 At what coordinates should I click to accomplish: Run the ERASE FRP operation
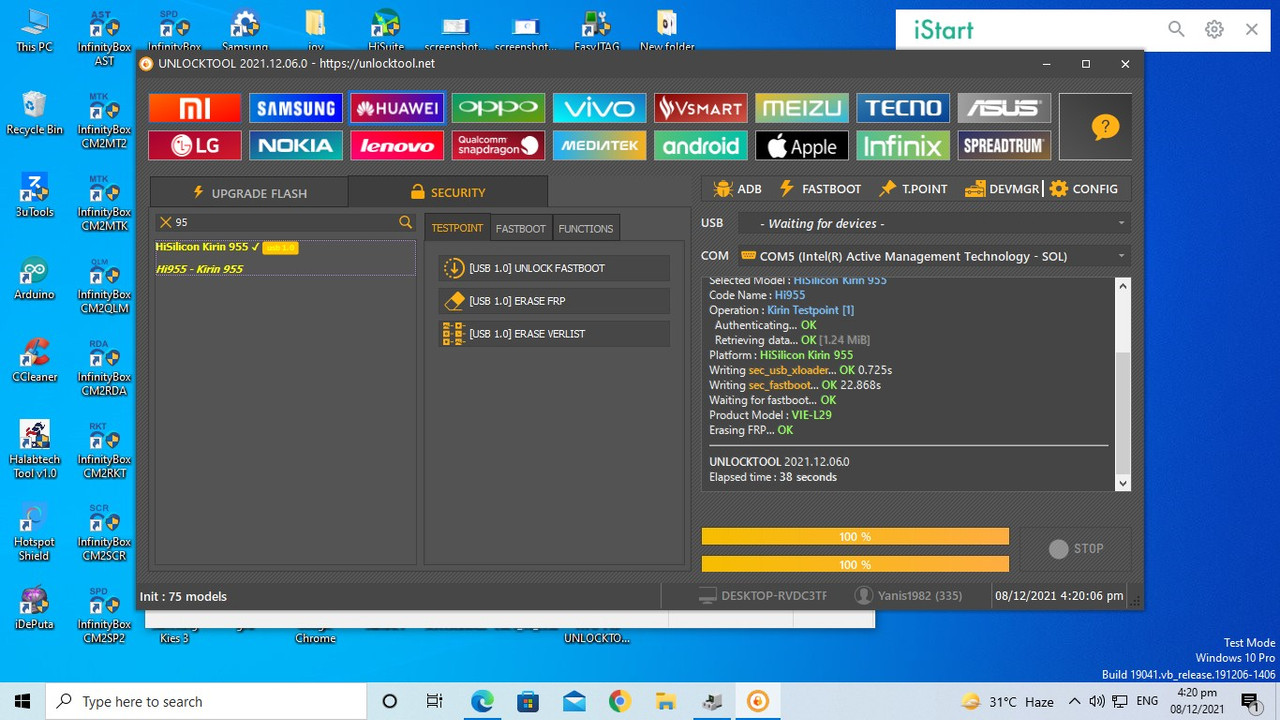pos(553,301)
